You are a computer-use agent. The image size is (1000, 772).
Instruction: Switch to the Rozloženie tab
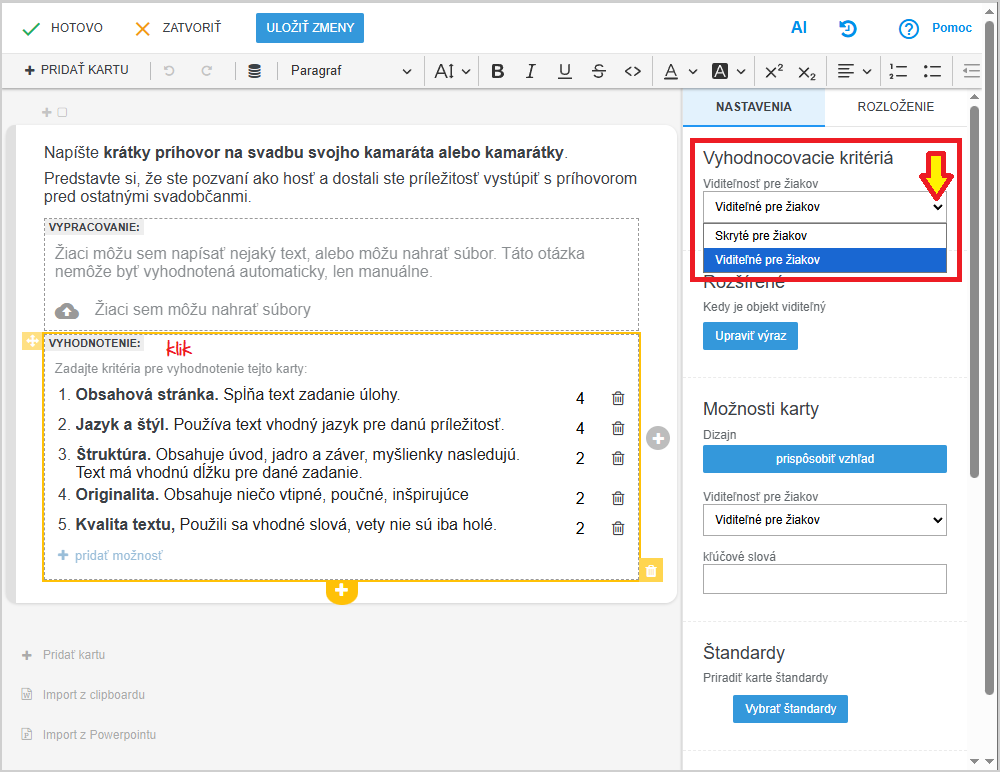click(x=895, y=107)
